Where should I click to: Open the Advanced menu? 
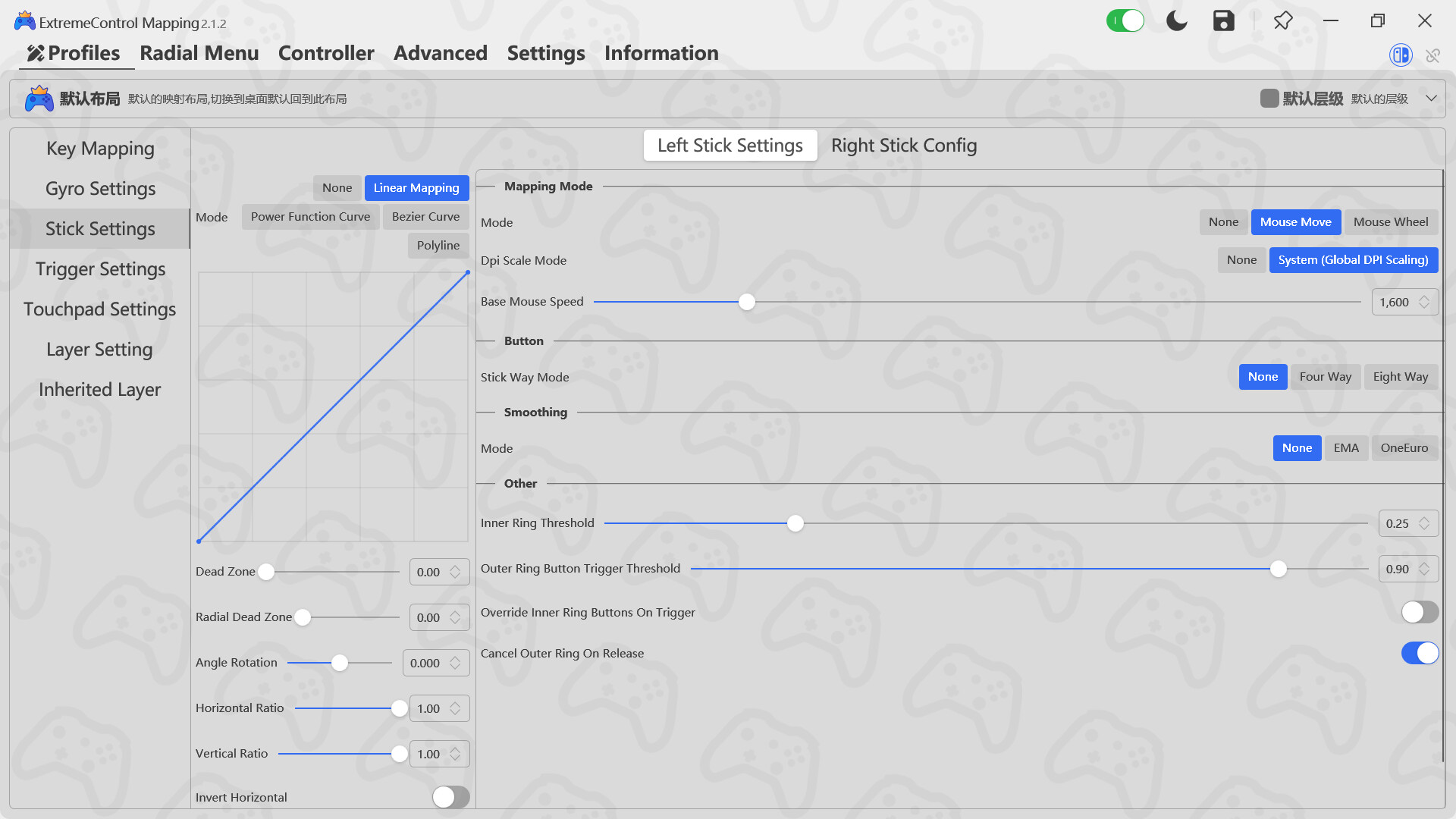pos(440,53)
